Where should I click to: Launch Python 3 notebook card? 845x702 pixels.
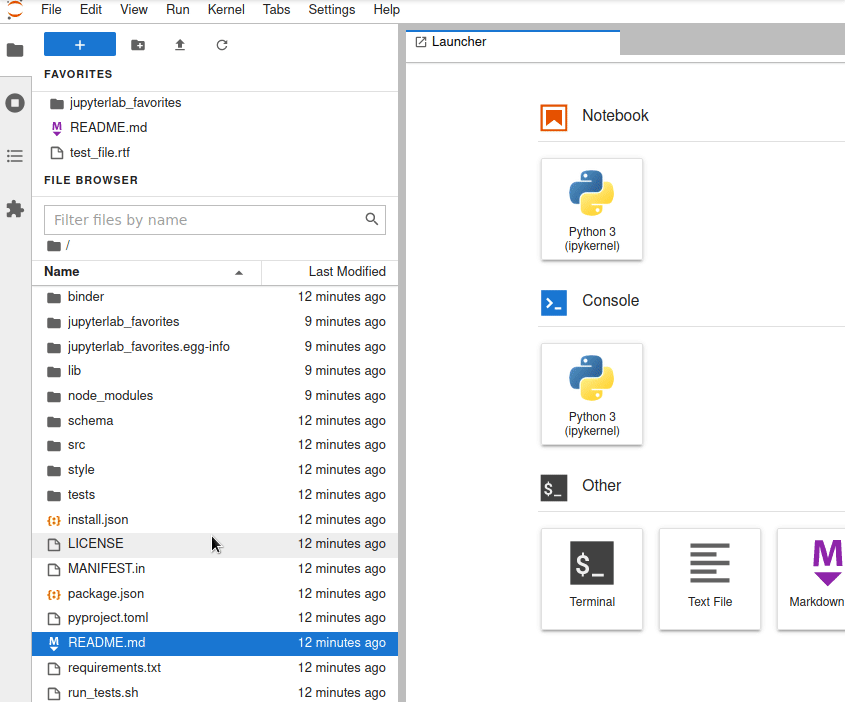point(592,209)
